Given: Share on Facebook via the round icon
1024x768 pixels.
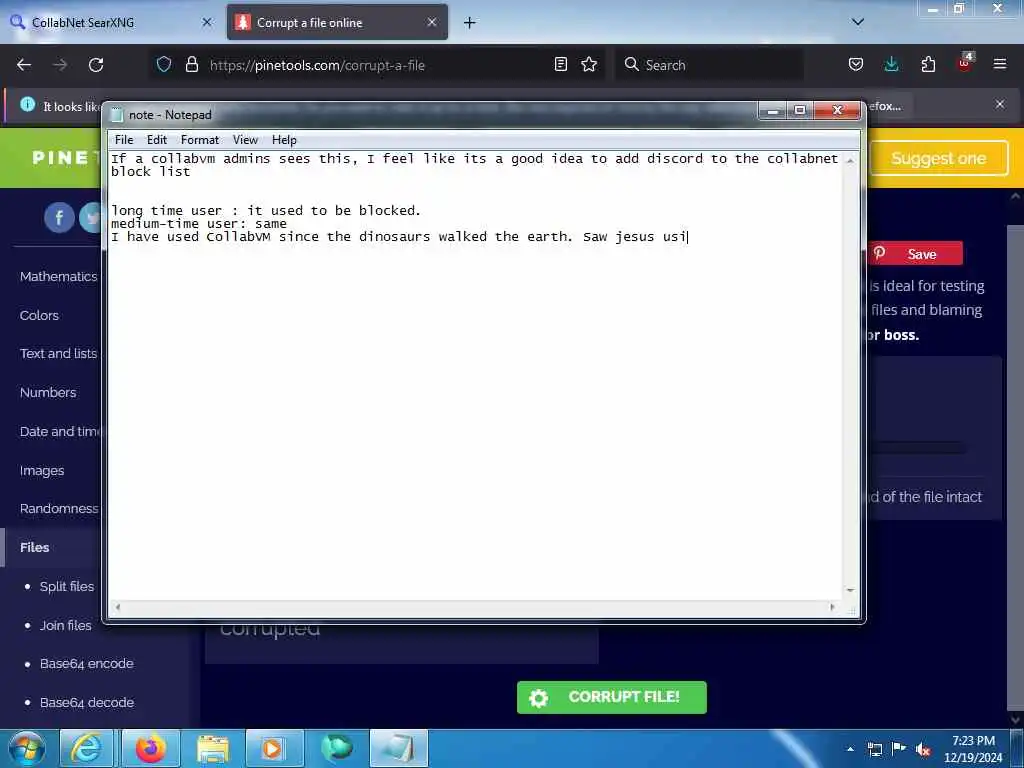Looking at the screenshot, I should point(59,217).
